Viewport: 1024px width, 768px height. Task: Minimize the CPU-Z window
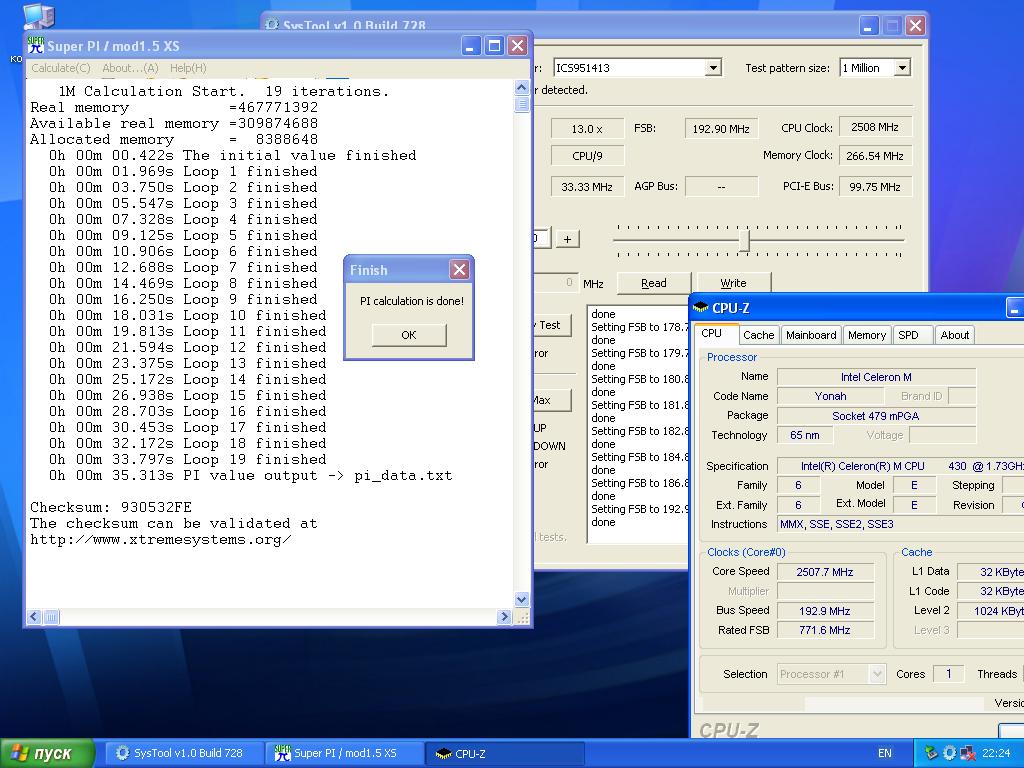coord(1014,308)
